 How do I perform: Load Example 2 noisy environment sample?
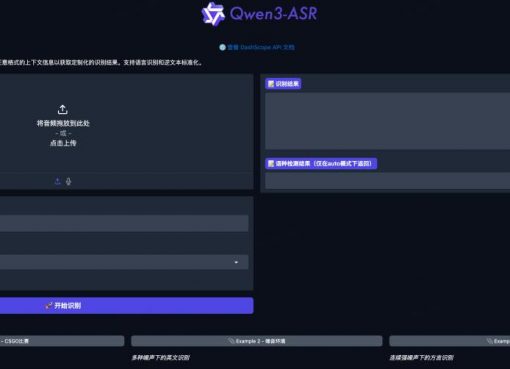(x=257, y=341)
